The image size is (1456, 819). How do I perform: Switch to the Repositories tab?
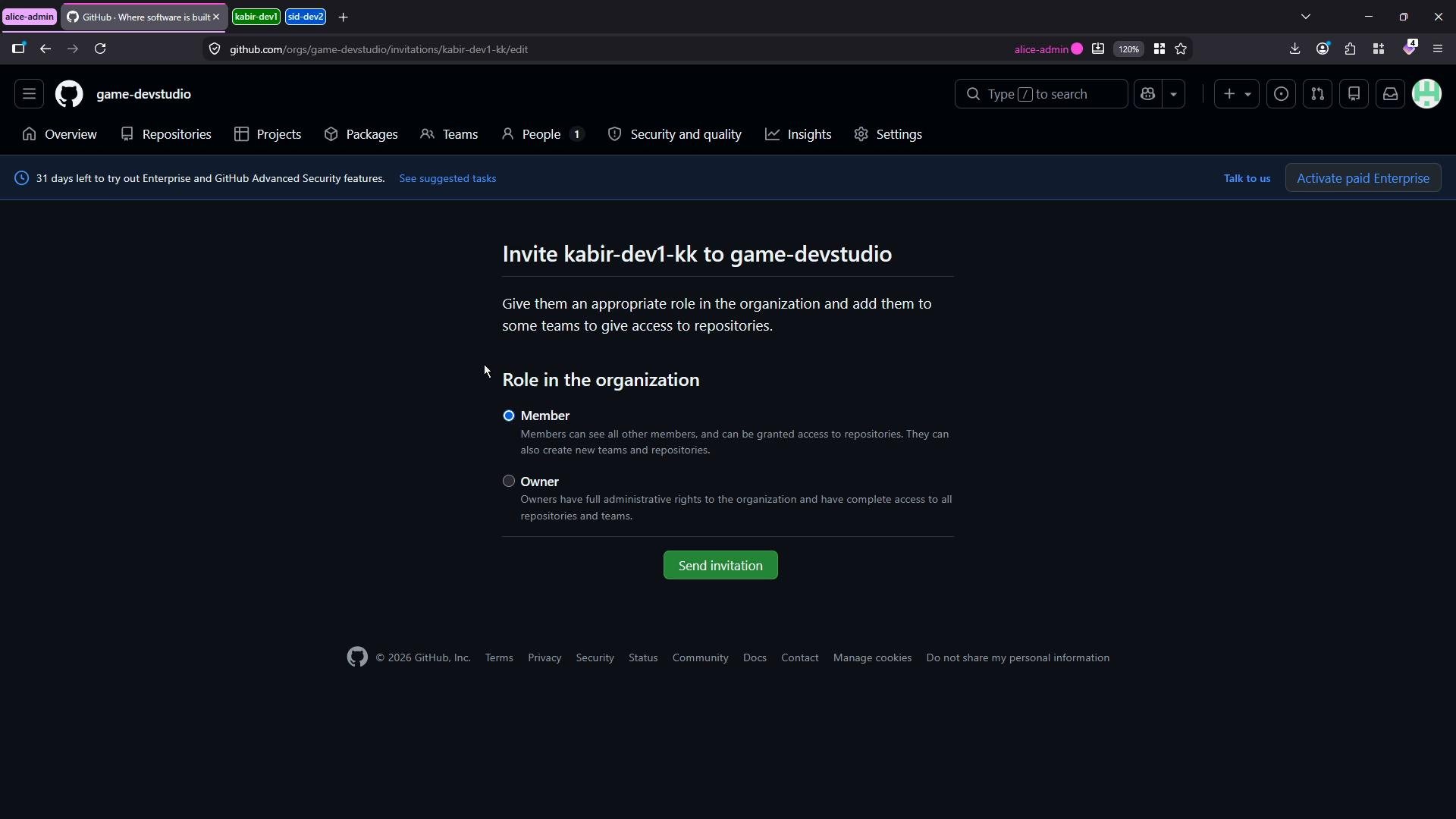click(x=166, y=134)
